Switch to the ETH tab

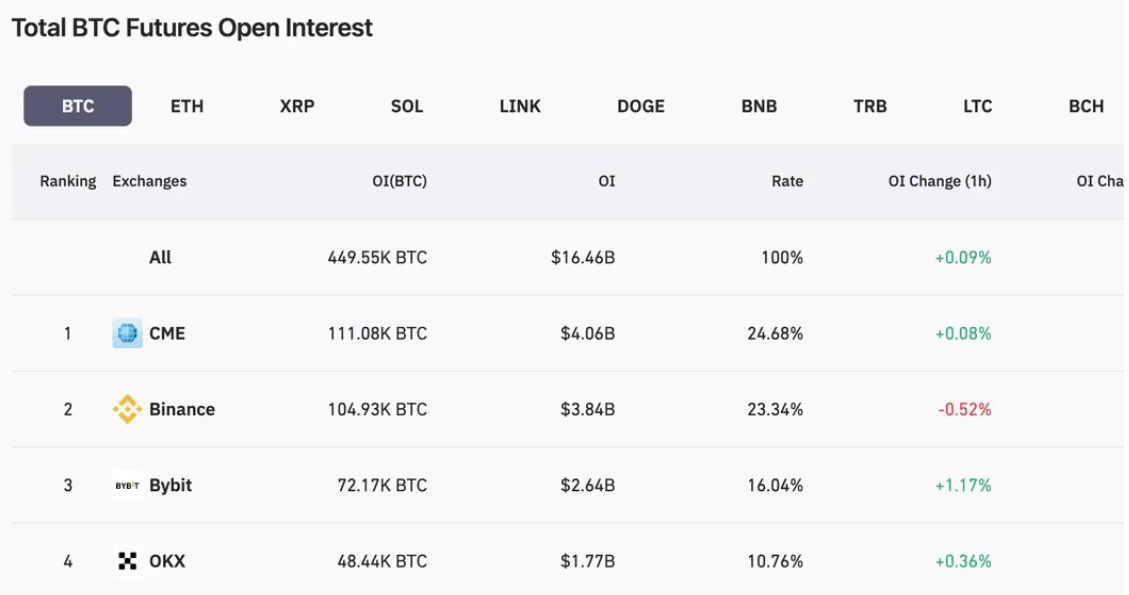pyautogui.click(x=187, y=106)
